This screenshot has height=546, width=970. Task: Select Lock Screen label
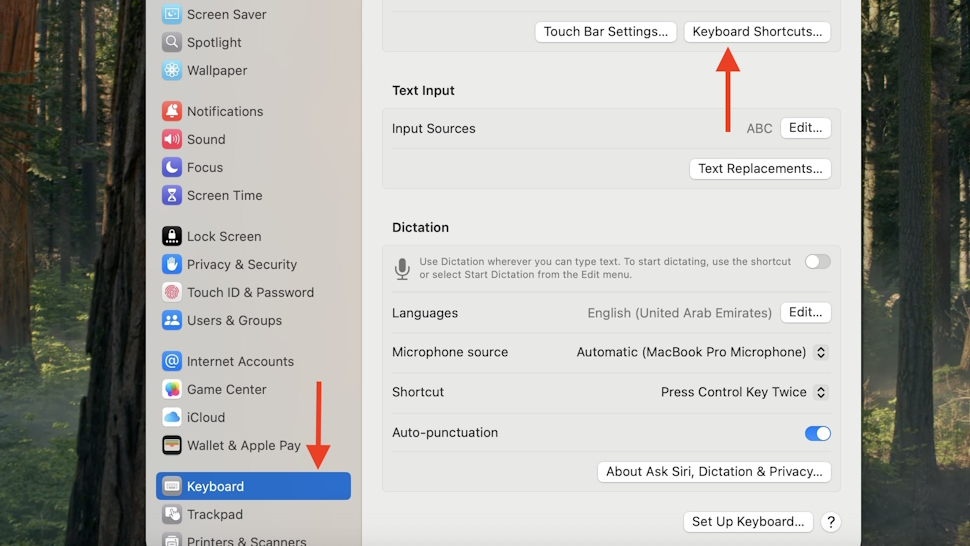point(224,236)
